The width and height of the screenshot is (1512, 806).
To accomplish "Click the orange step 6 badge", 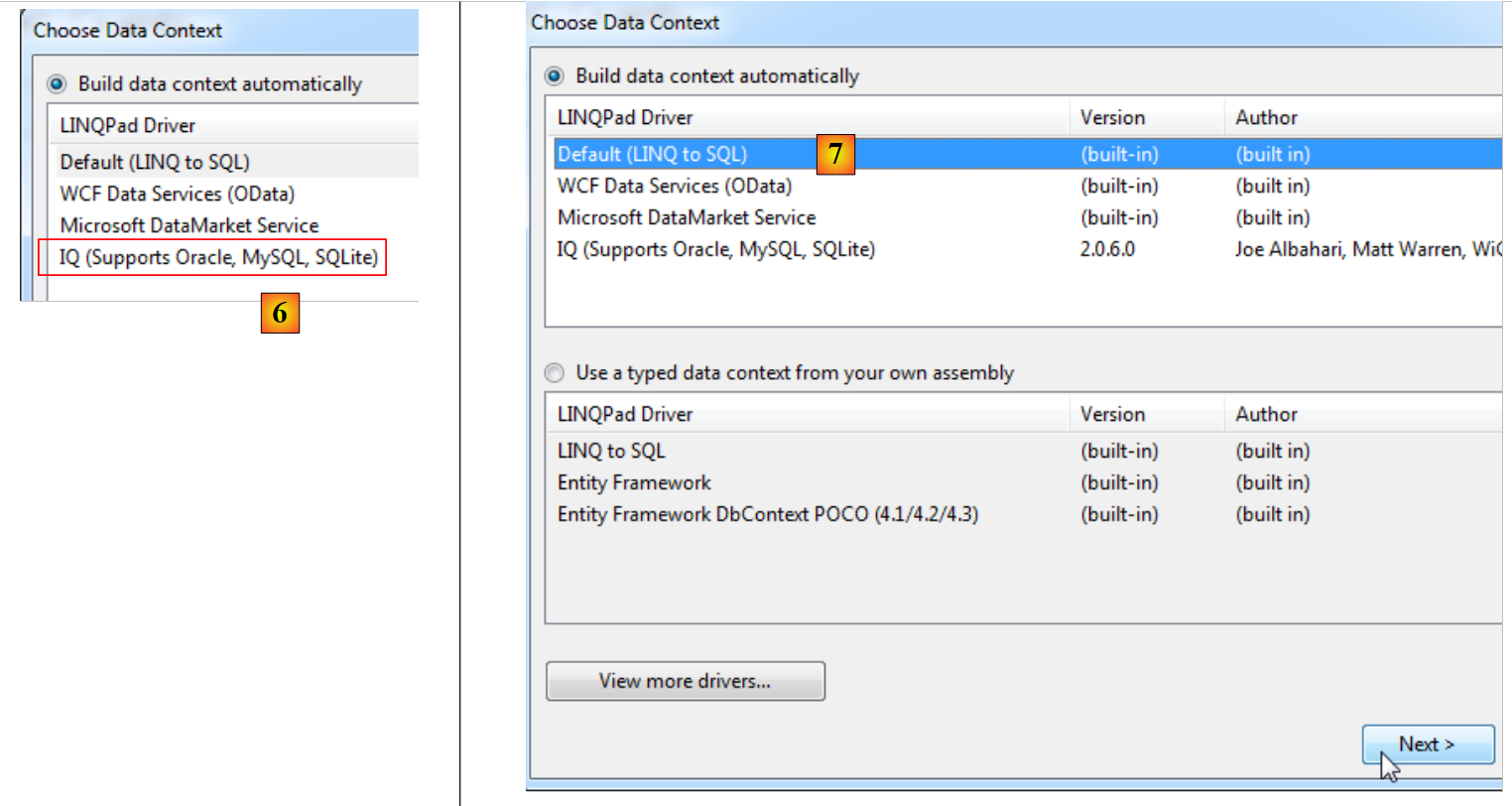I will click(280, 314).
